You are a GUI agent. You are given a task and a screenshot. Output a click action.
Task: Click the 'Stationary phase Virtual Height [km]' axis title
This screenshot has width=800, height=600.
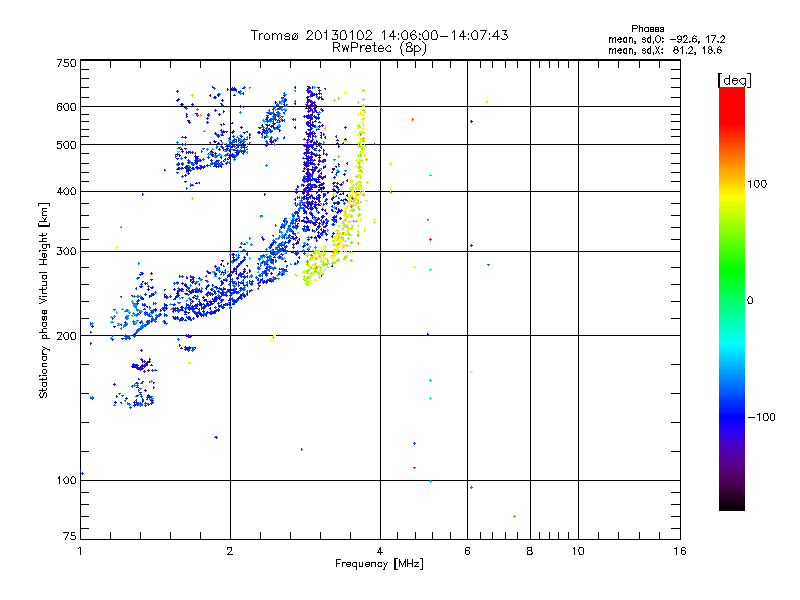coord(43,301)
